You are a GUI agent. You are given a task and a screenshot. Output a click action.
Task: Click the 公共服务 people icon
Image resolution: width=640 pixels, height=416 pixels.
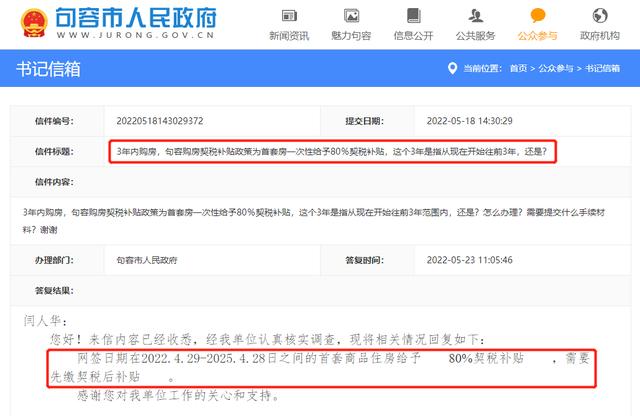[476, 16]
